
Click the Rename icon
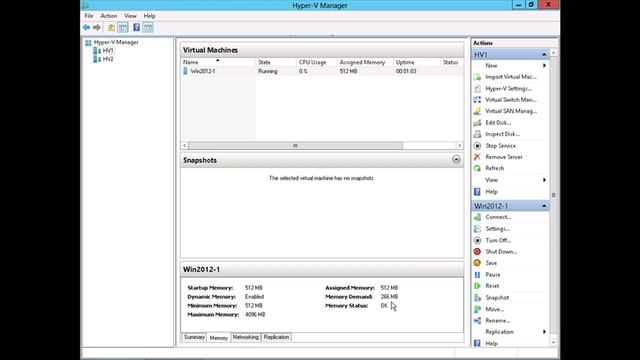[x=477, y=320]
